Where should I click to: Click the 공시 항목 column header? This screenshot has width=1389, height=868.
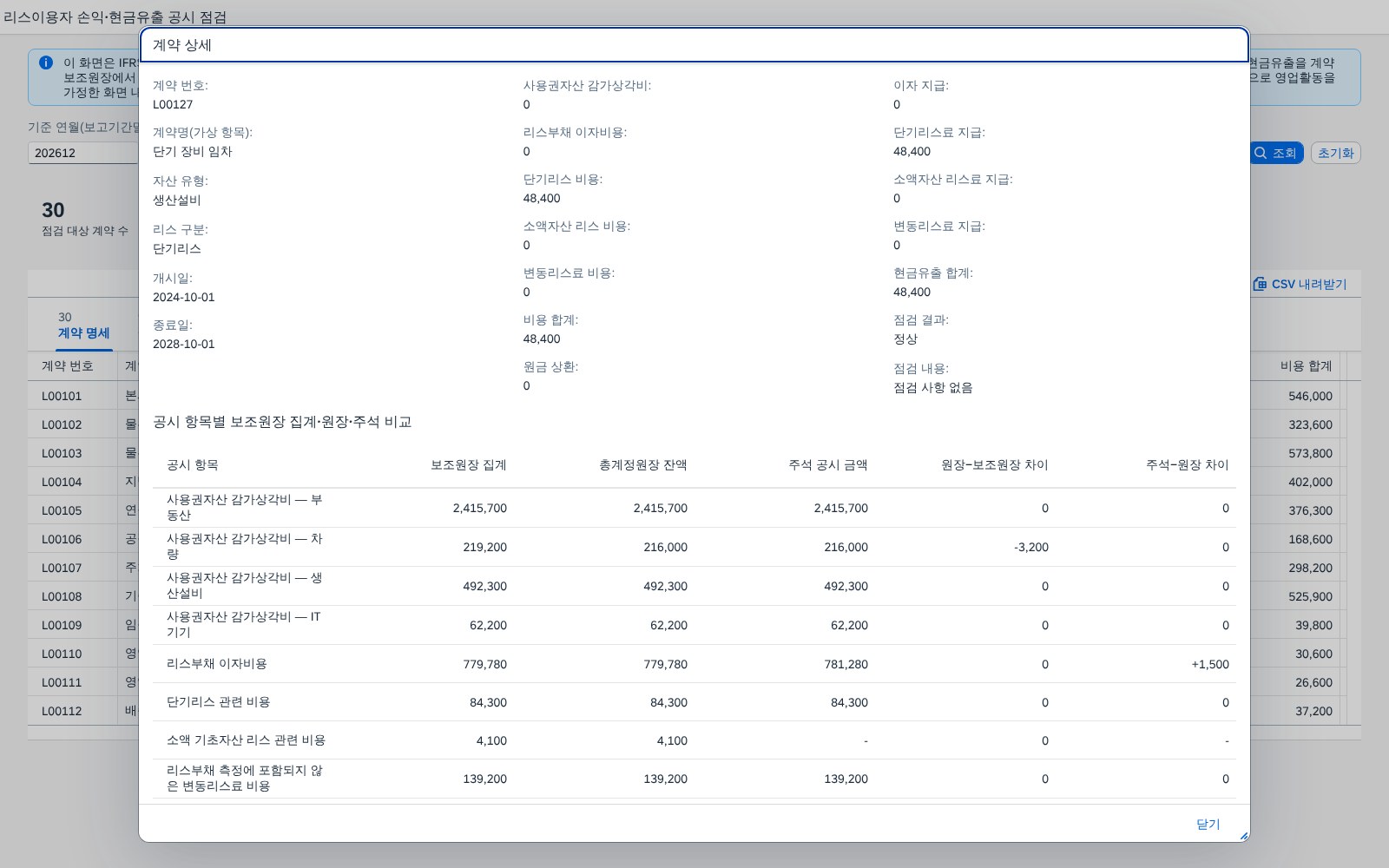click(193, 465)
